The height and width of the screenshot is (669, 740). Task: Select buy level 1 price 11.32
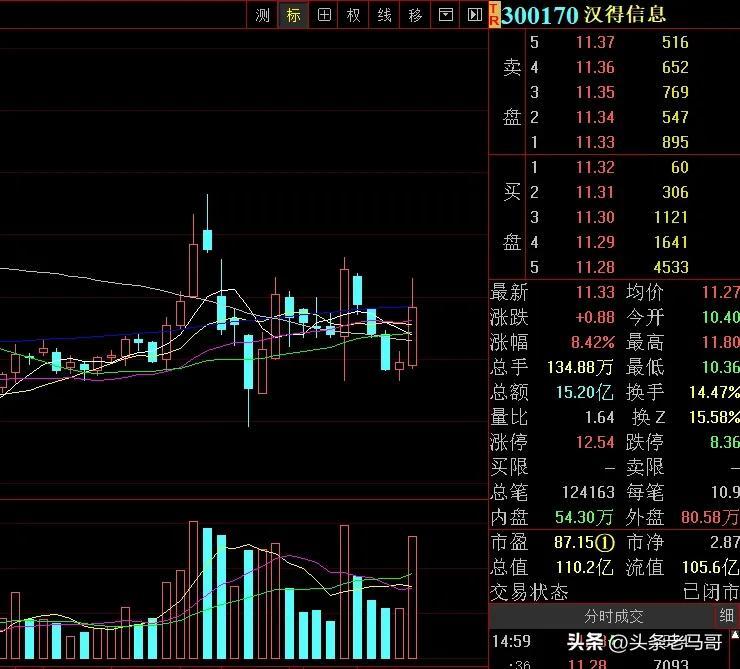pos(595,167)
